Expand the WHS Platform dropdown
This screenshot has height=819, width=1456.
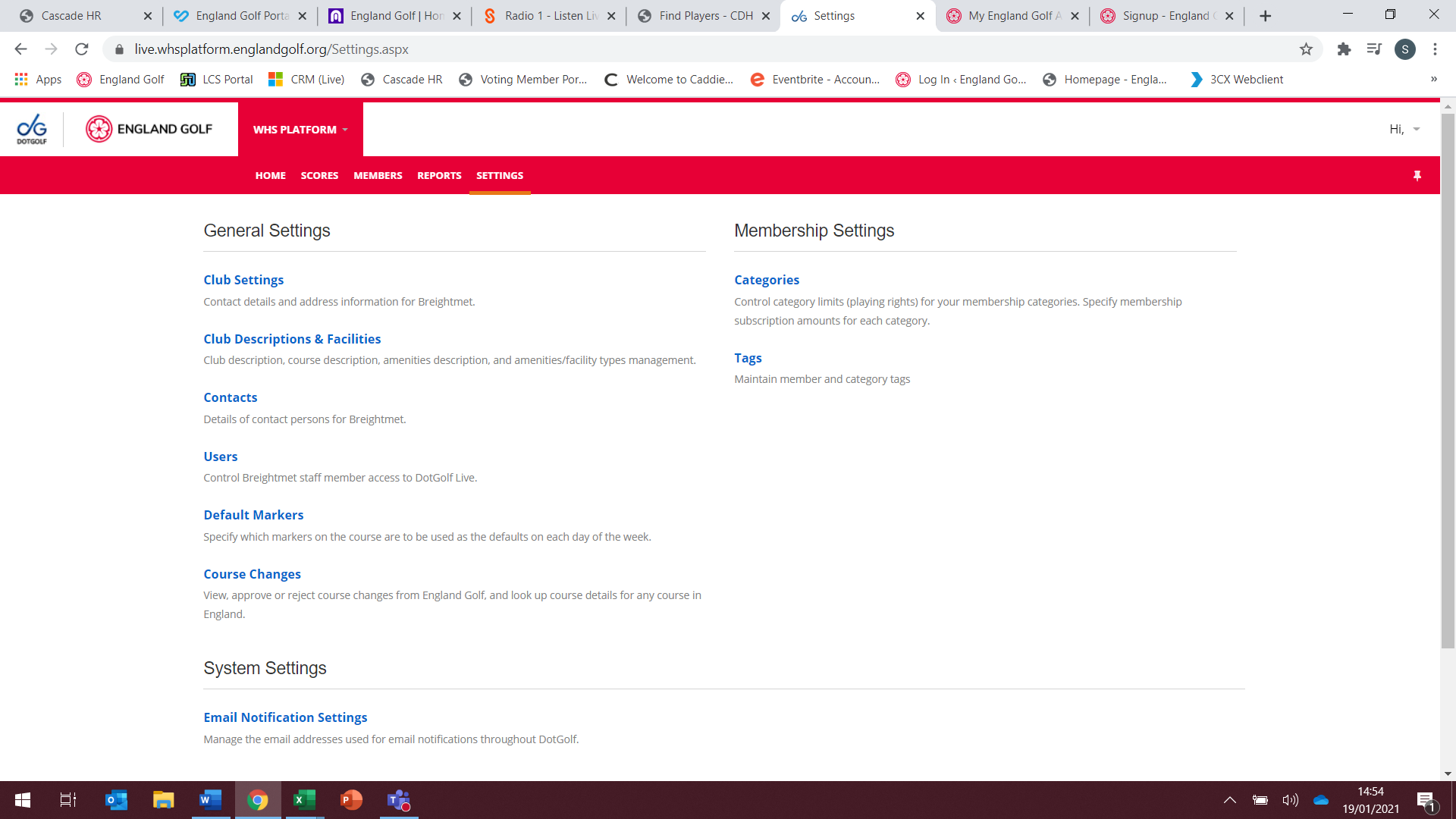(300, 130)
